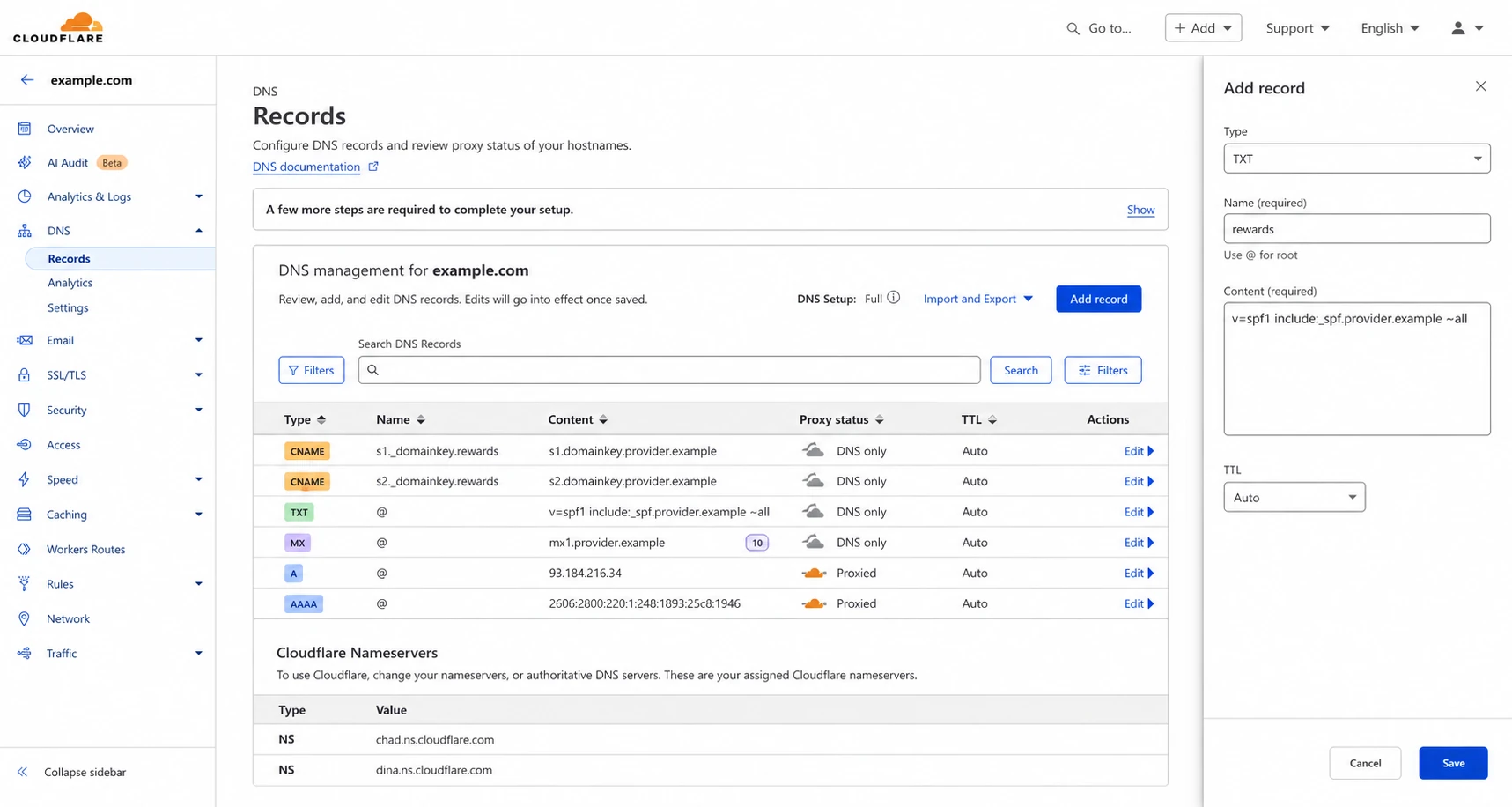The width and height of the screenshot is (1512, 807).
Task: Click the Network location pin icon
Action: click(25, 618)
